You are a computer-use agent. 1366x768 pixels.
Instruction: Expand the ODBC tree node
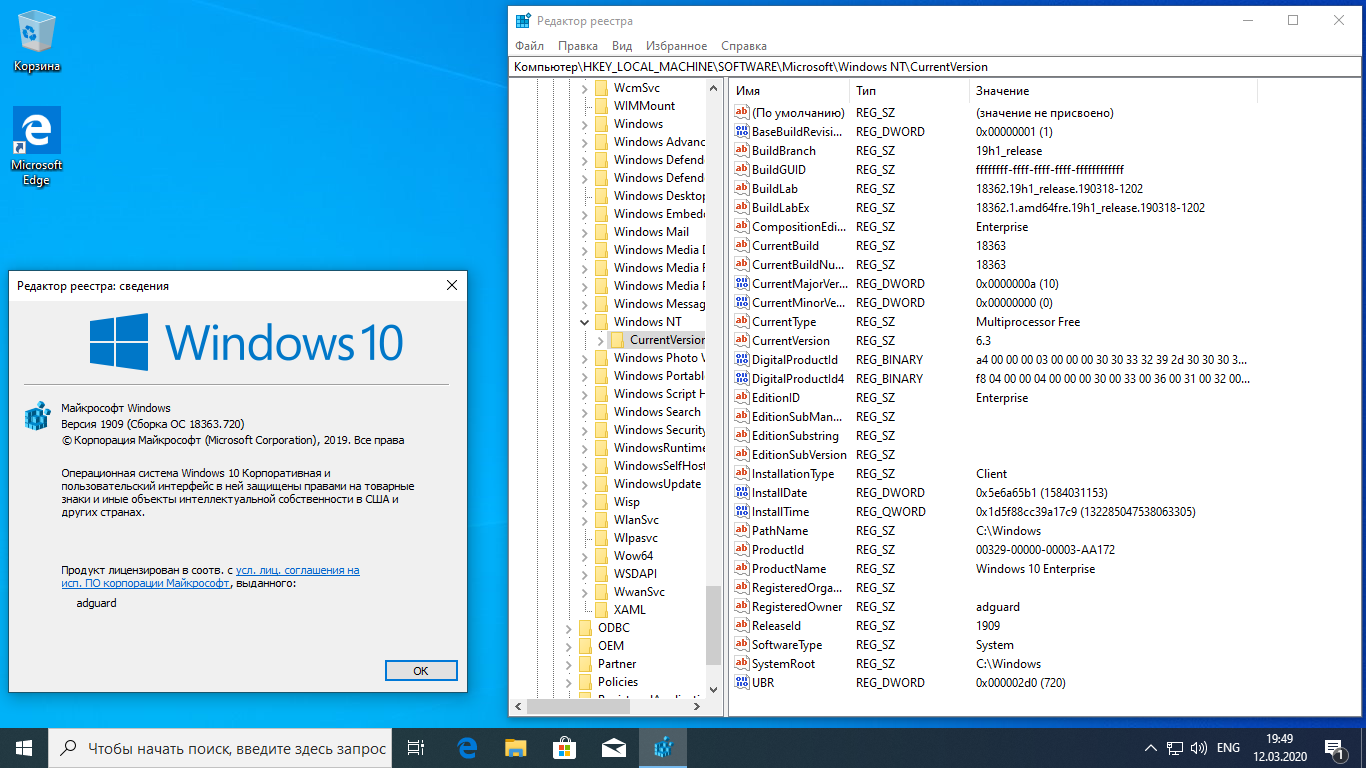coord(569,628)
